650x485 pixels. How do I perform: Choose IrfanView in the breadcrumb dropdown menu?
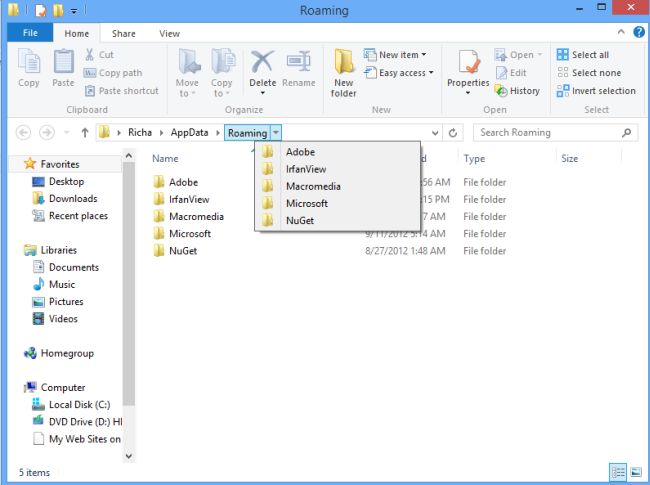337,169
